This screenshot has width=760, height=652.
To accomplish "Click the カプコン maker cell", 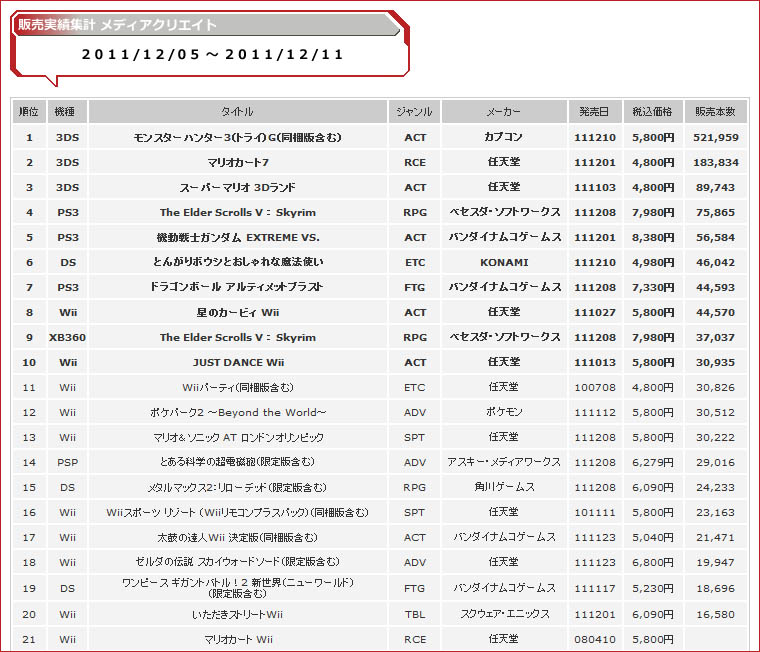I will point(504,137).
